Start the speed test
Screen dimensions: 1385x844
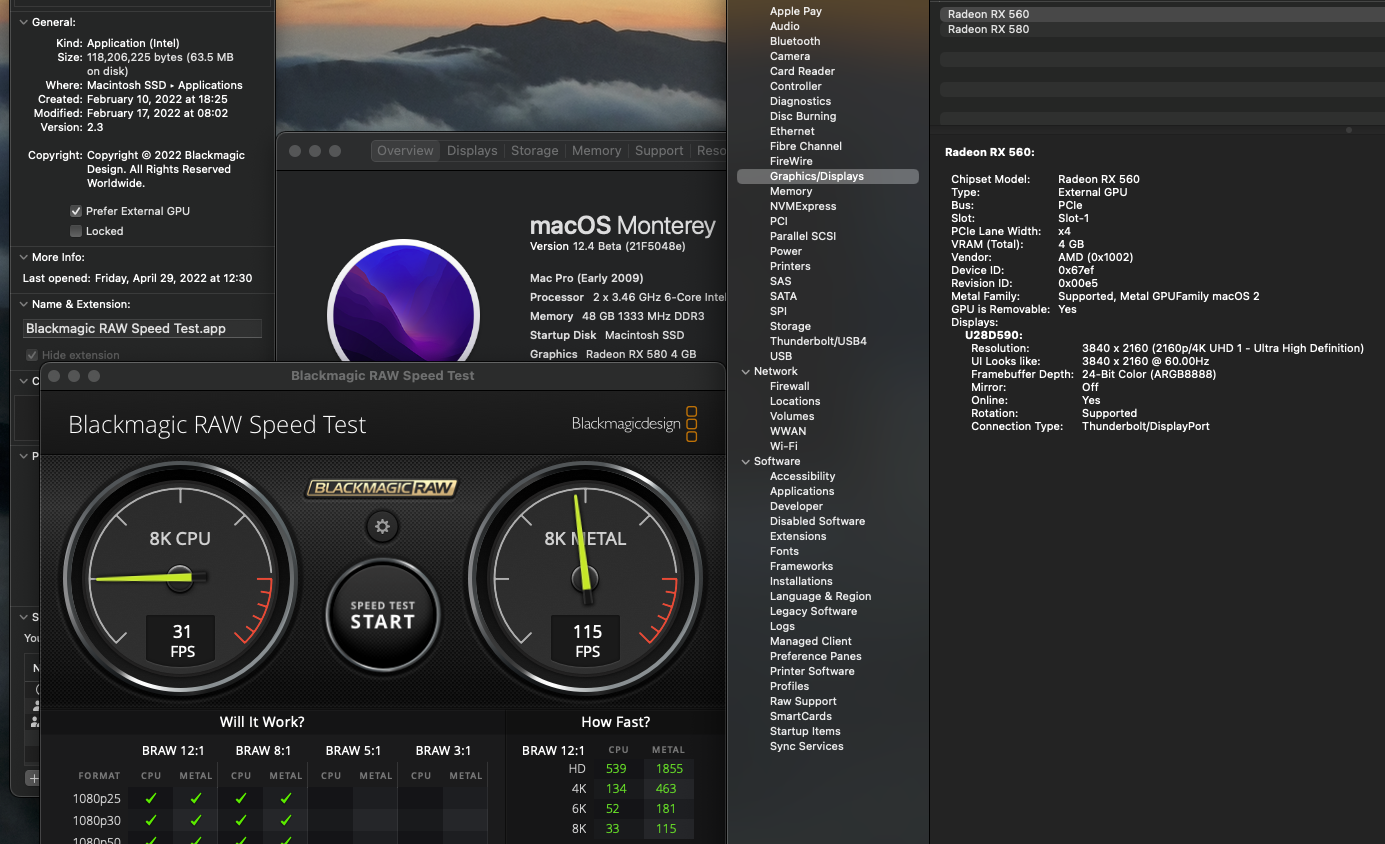coord(382,613)
